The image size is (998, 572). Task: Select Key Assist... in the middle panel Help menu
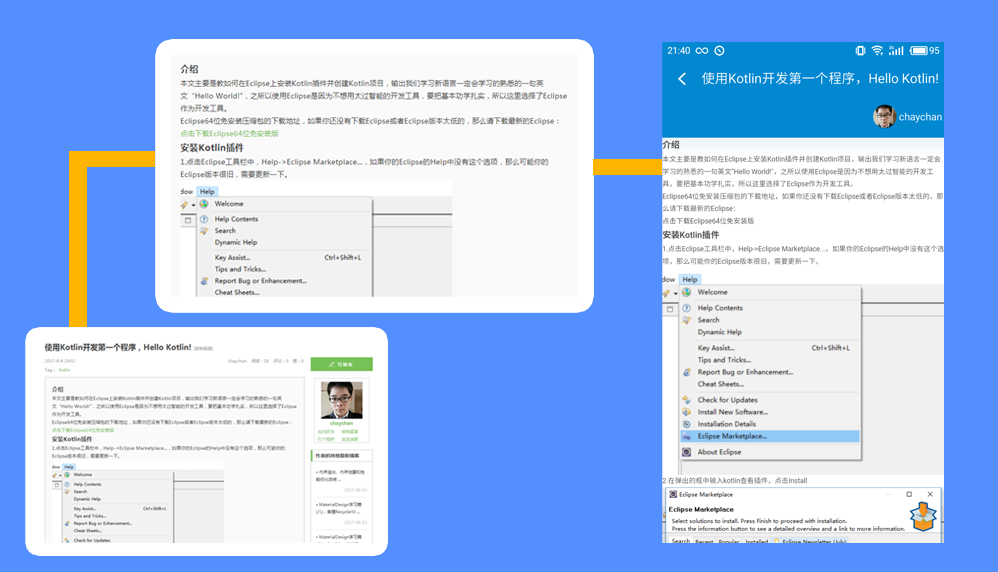(232, 258)
